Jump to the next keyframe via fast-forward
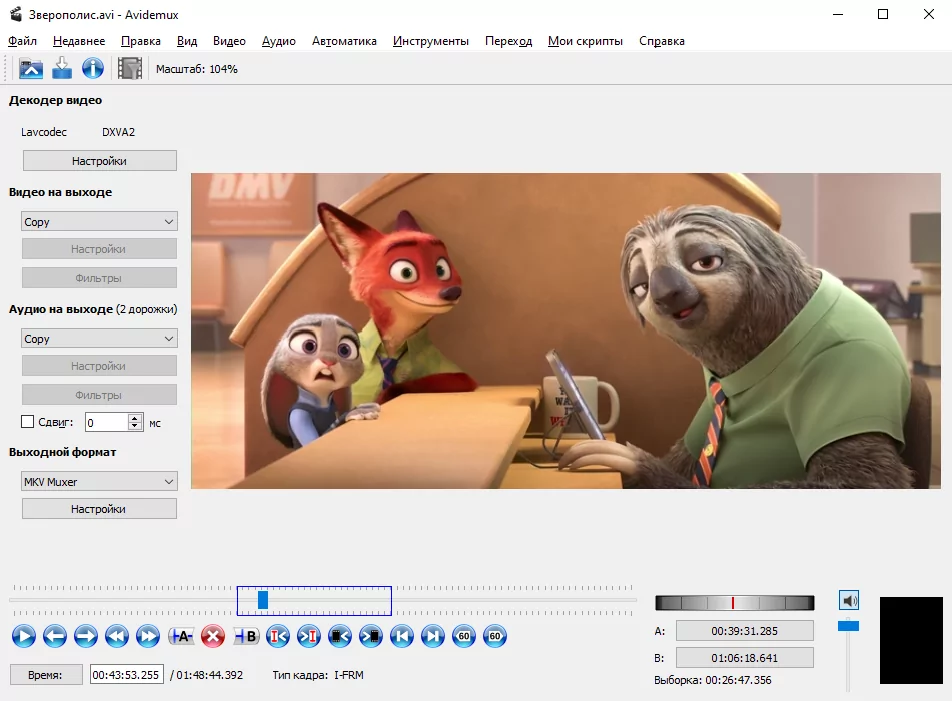952x701 pixels. [x=148, y=636]
